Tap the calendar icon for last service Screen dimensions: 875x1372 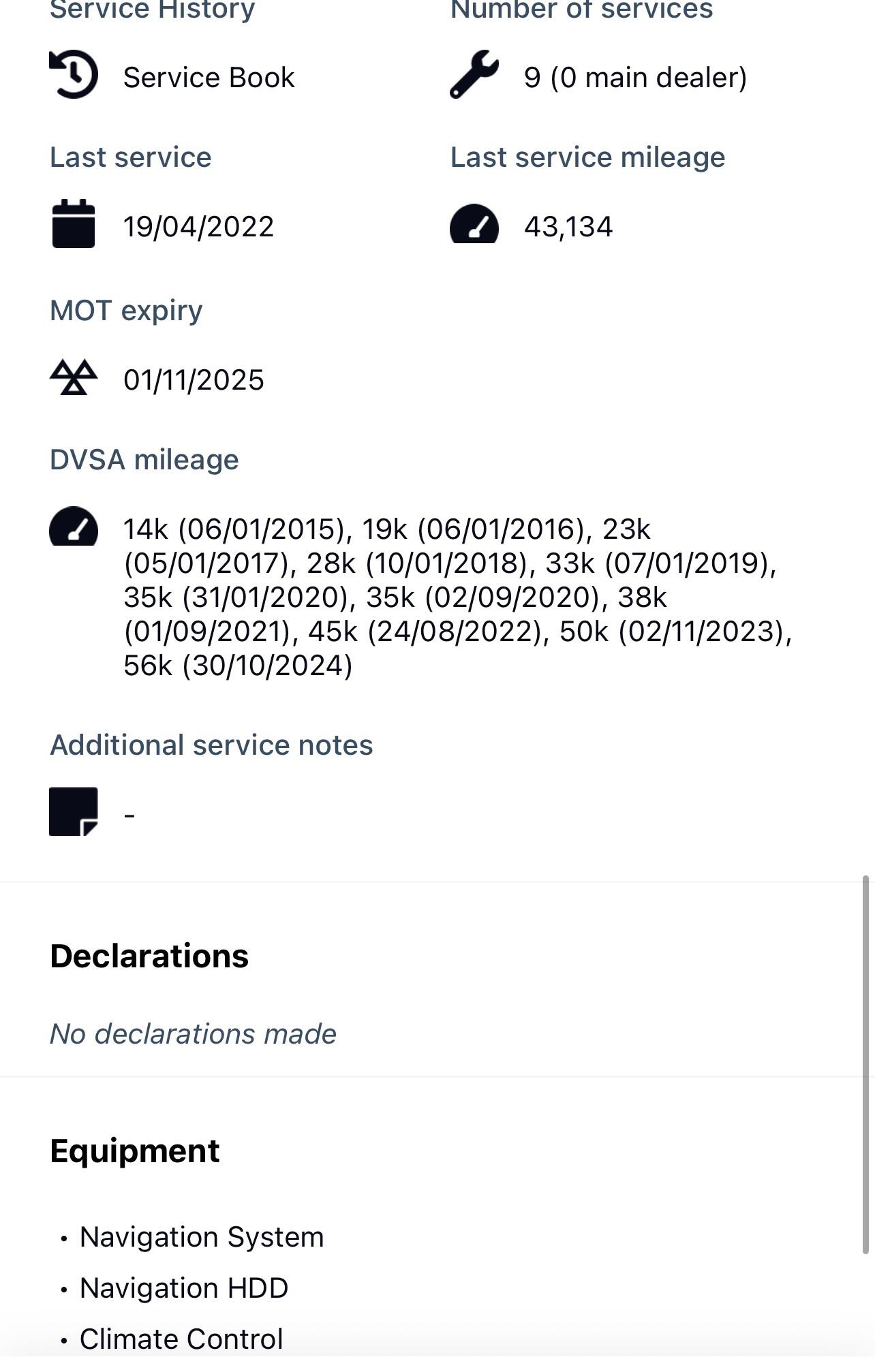coord(74,223)
